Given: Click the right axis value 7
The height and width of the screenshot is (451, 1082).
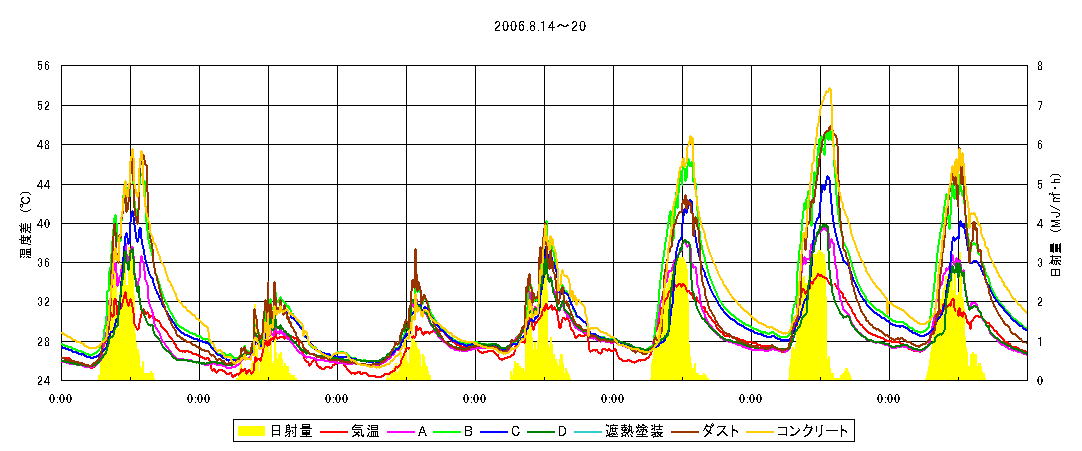Looking at the screenshot, I should pos(1039,106).
